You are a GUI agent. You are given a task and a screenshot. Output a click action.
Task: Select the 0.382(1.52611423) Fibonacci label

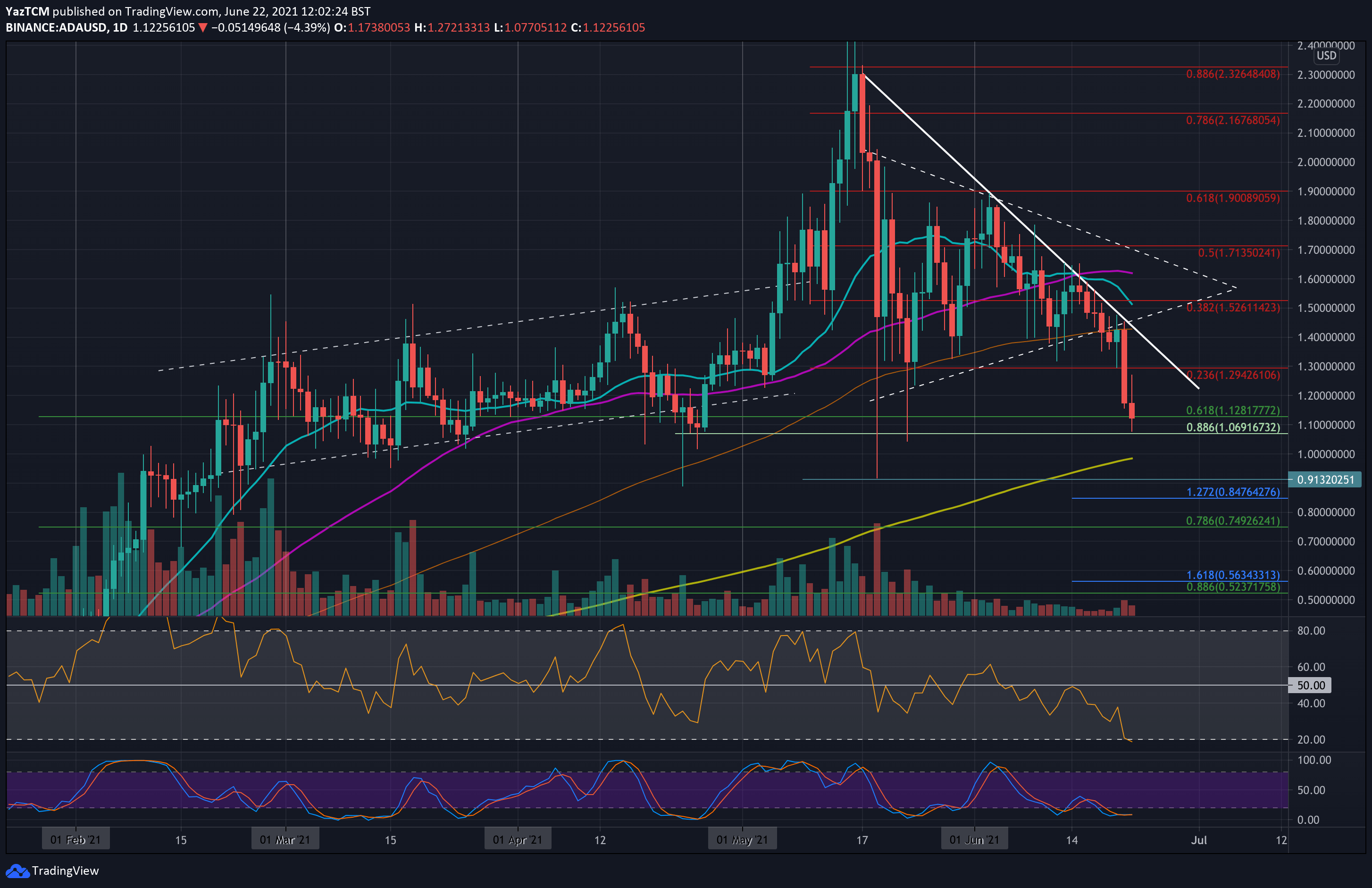(x=1232, y=308)
